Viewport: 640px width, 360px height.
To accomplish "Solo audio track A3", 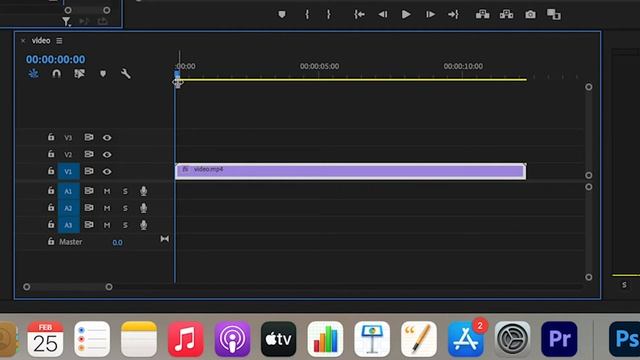I will coord(125,225).
